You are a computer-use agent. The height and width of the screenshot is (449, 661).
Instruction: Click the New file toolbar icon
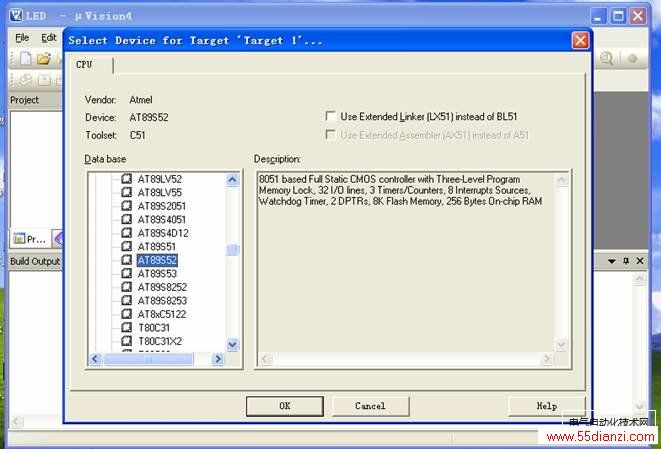25,58
